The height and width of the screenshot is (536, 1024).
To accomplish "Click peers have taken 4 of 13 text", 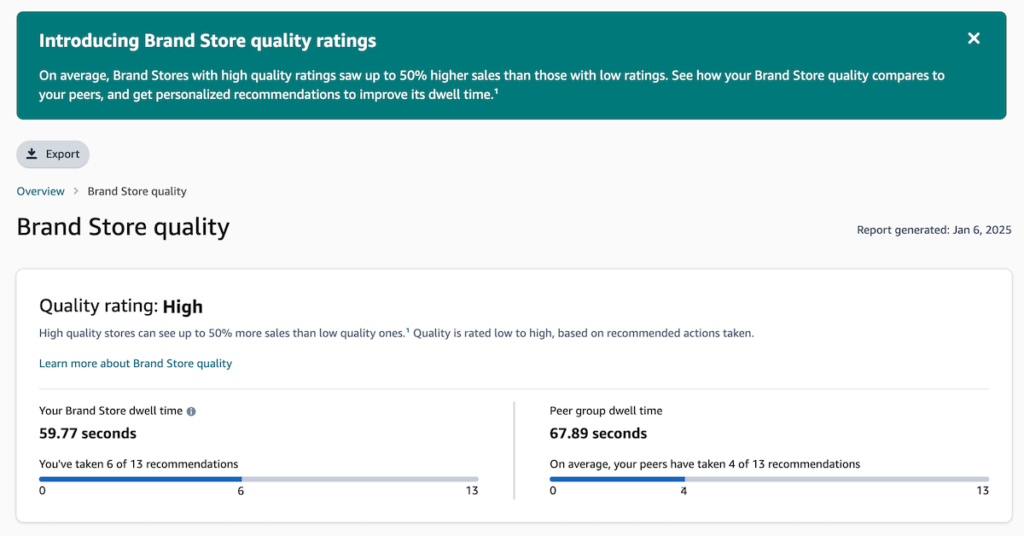I will tap(705, 464).
